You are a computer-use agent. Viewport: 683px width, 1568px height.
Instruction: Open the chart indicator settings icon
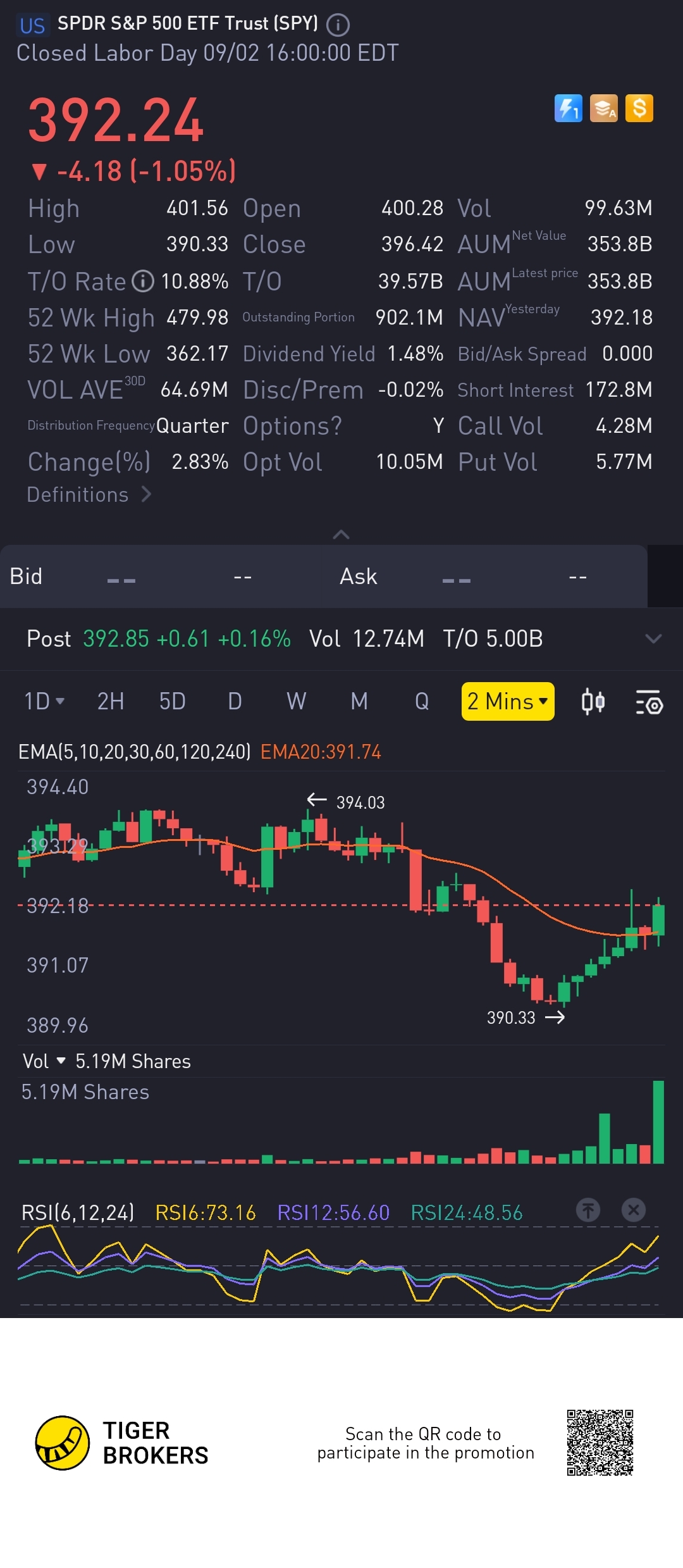(x=648, y=702)
